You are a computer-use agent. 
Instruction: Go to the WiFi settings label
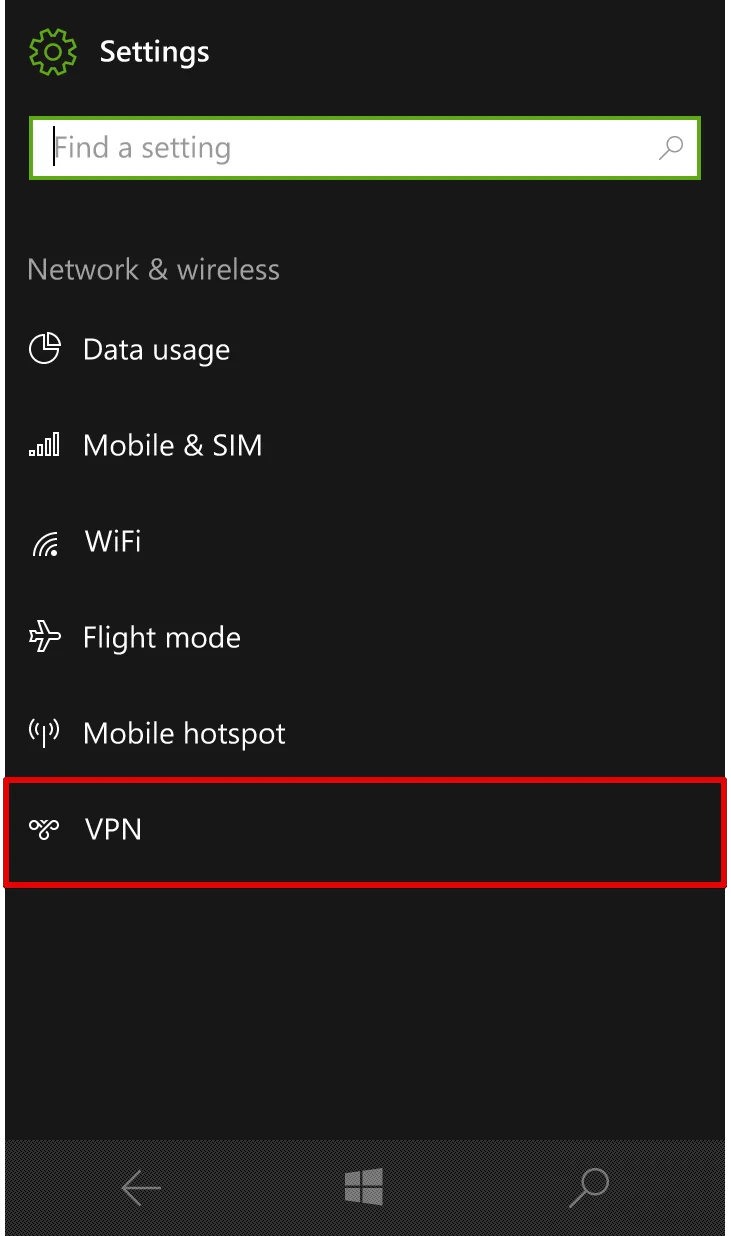(x=113, y=541)
